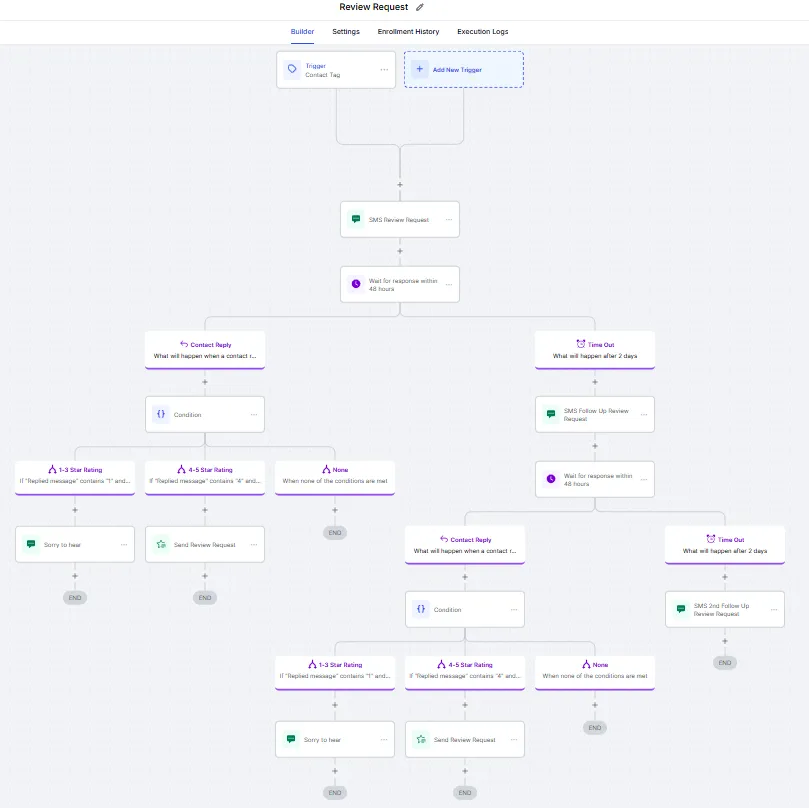Click the SMS 2nd Follow Up Review Request icon

click(x=680, y=609)
